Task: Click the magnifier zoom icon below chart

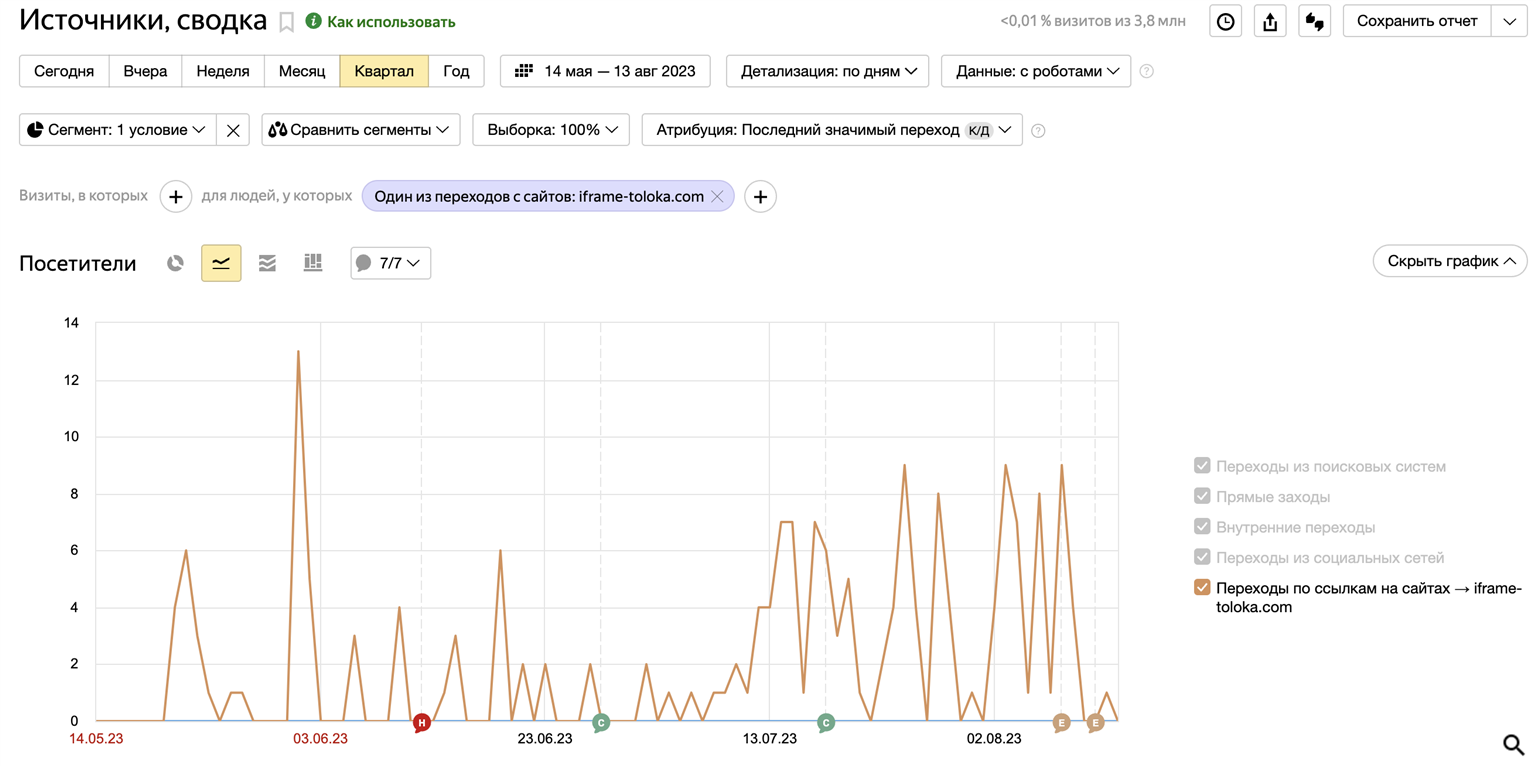Action: [1514, 744]
